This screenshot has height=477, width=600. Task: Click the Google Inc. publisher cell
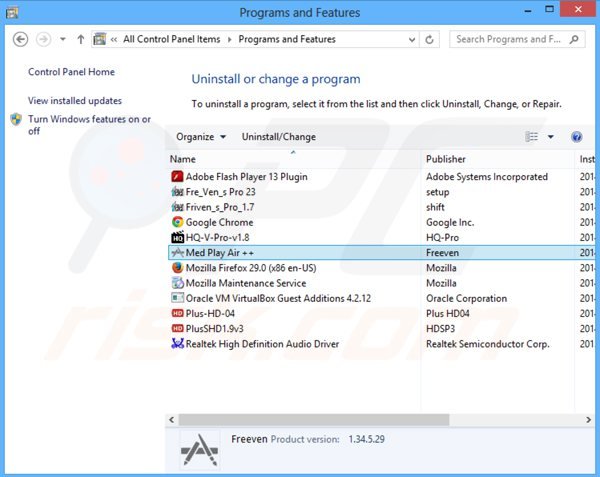tap(450, 222)
